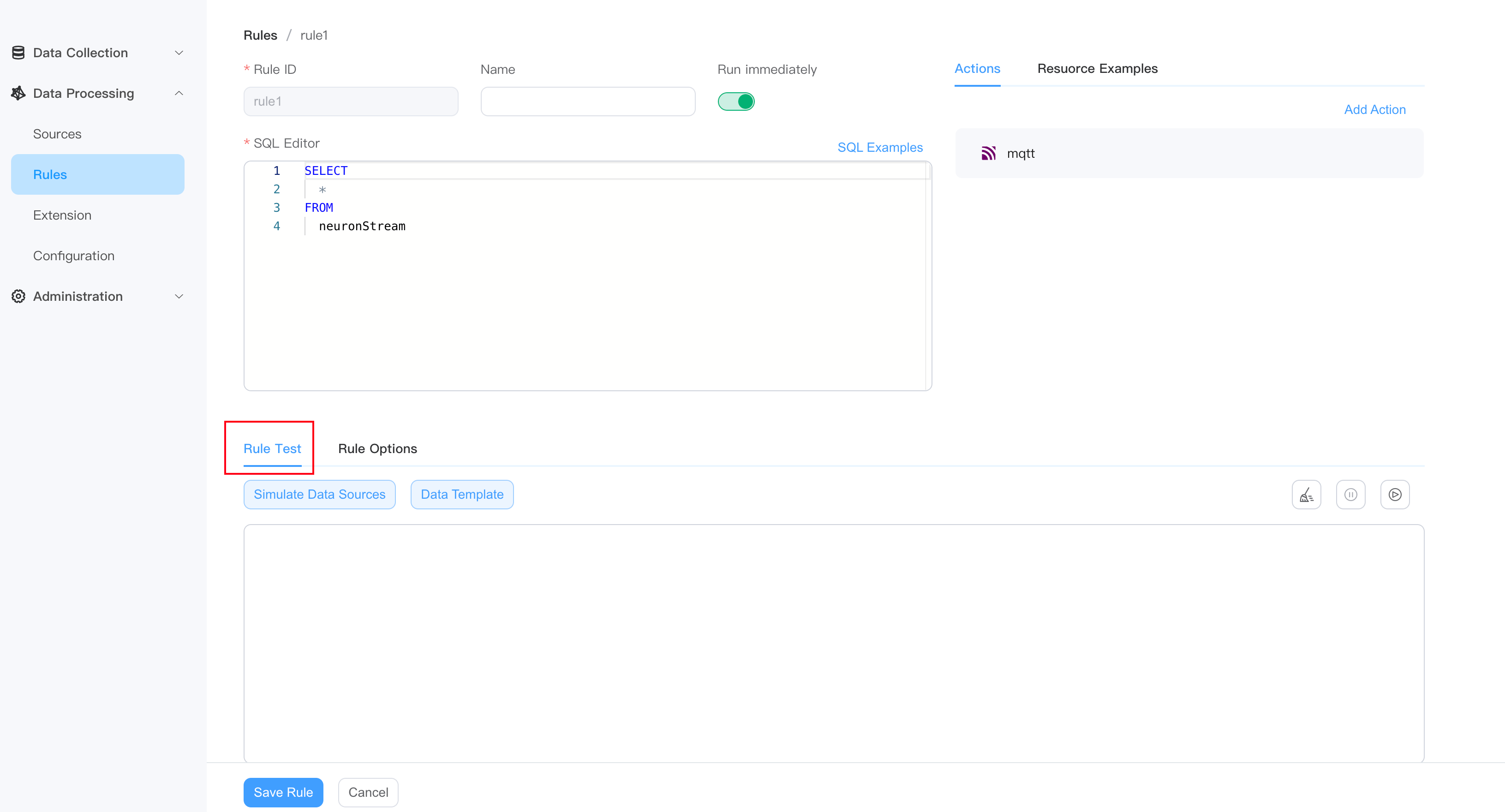Click the Add Action link

pyautogui.click(x=1374, y=109)
